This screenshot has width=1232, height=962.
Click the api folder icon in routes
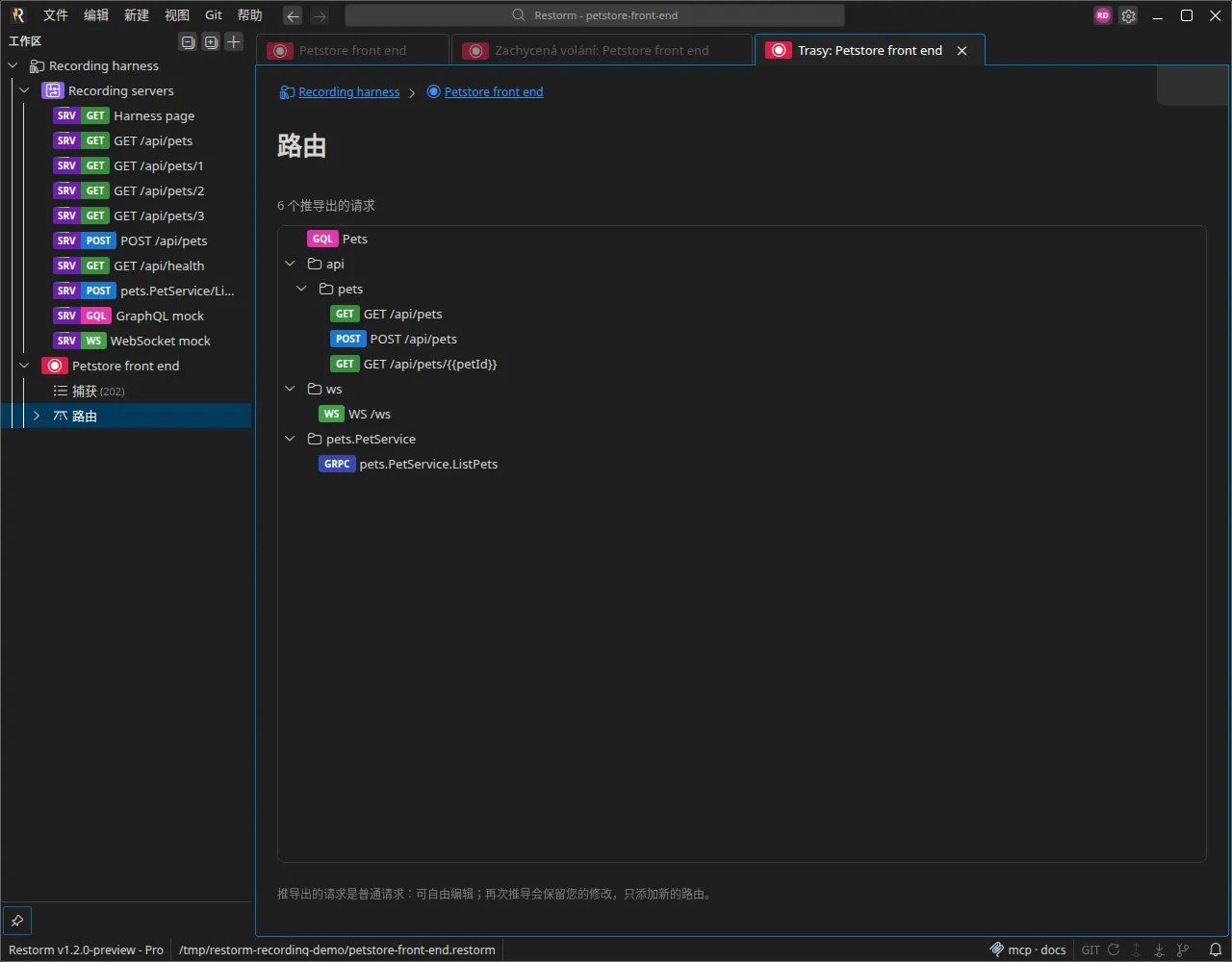[314, 264]
